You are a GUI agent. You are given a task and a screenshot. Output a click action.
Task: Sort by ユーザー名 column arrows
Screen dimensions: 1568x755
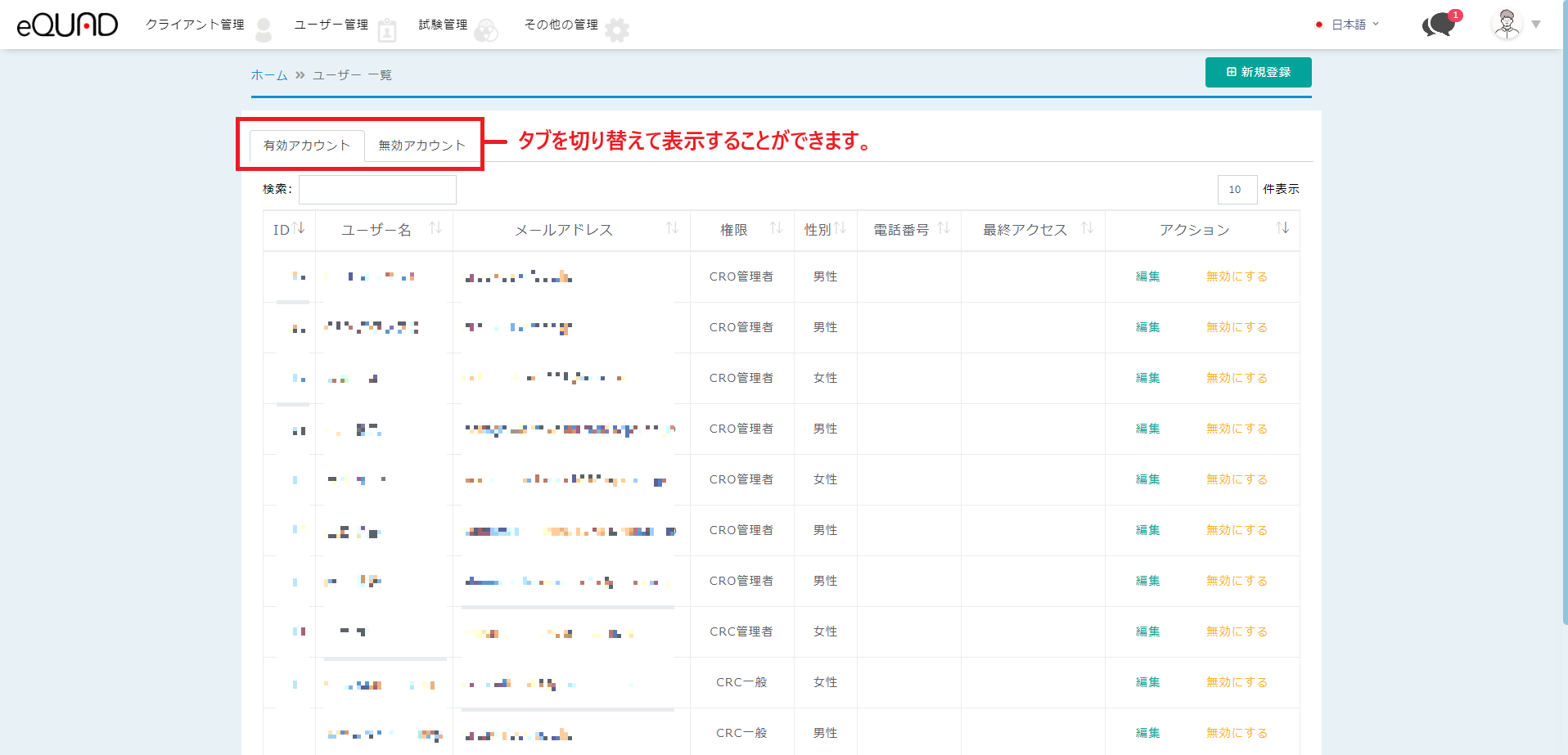[x=435, y=228]
